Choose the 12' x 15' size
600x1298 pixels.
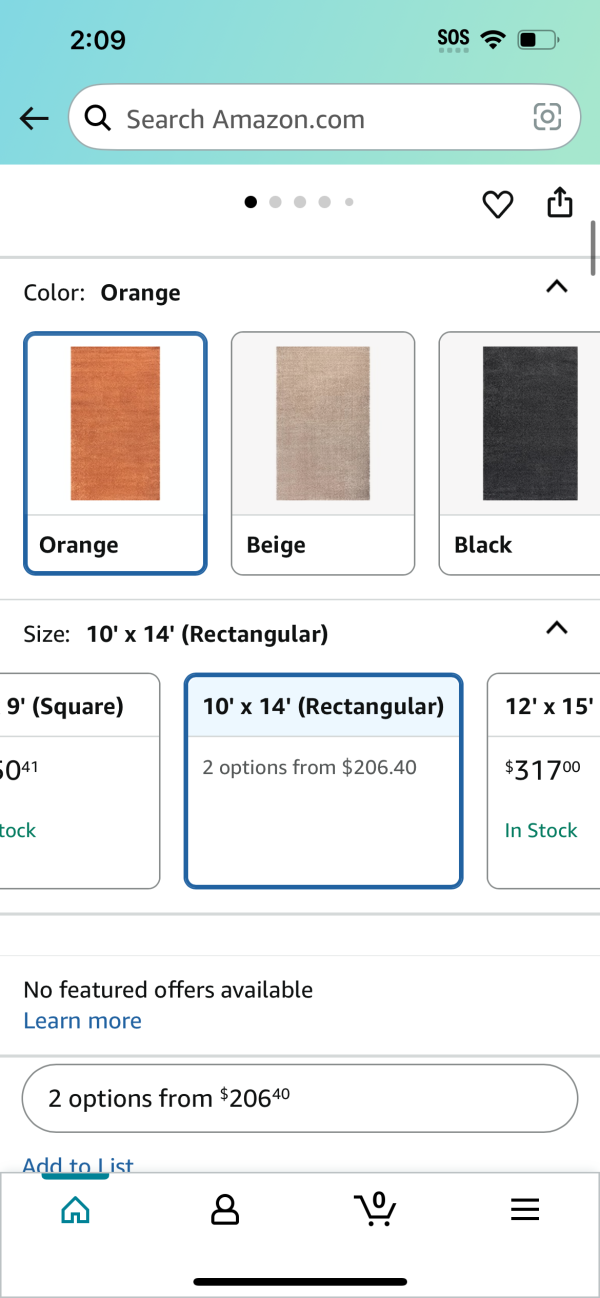click(543, 781)
